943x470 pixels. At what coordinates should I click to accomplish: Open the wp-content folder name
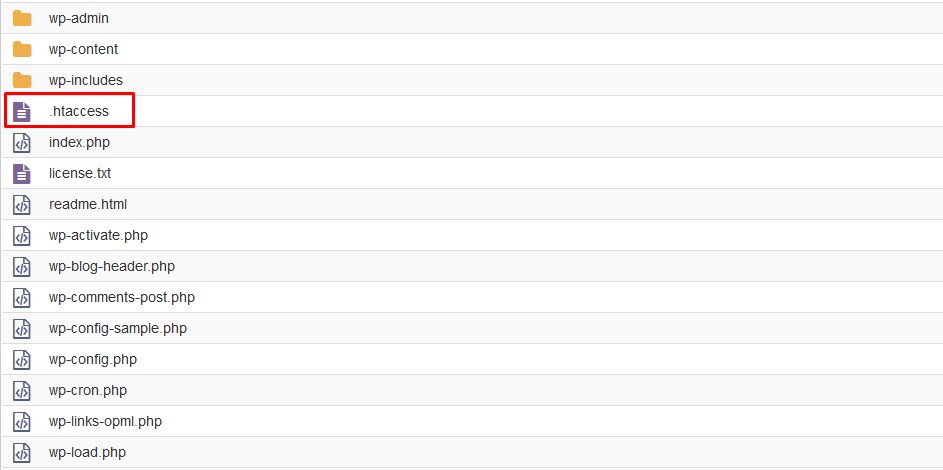click(x=84, y=49)
